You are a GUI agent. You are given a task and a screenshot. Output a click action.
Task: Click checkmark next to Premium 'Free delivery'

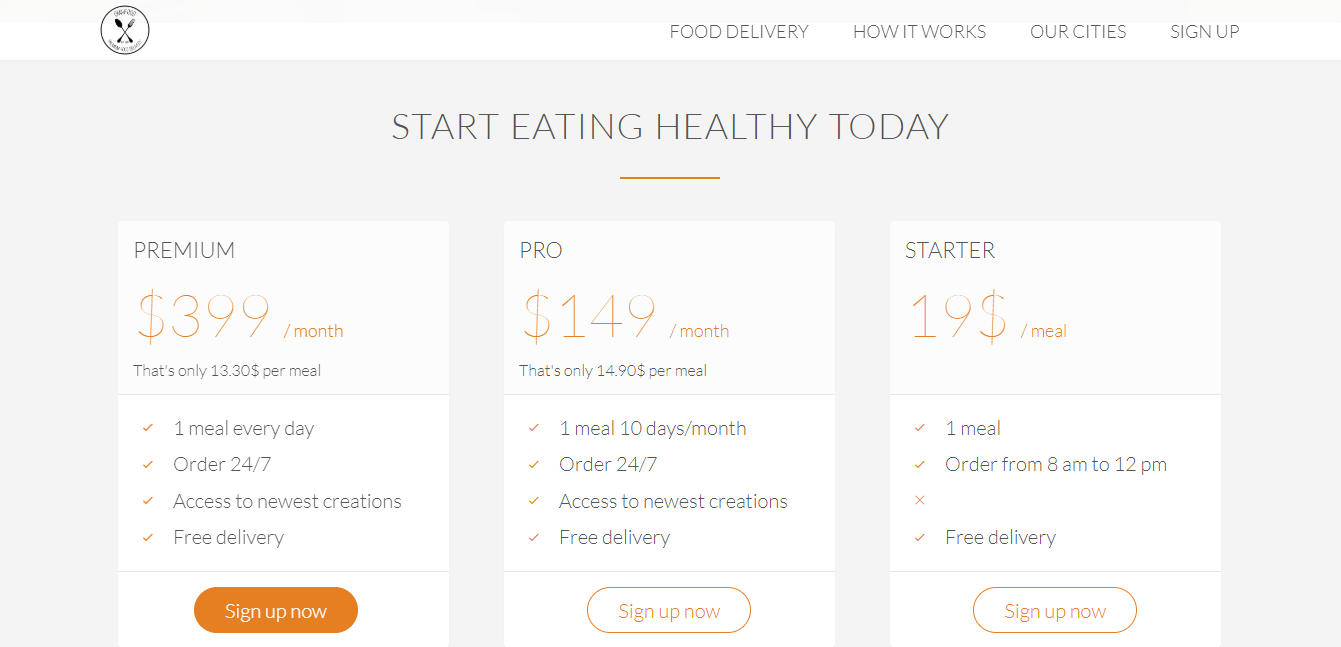148,537
